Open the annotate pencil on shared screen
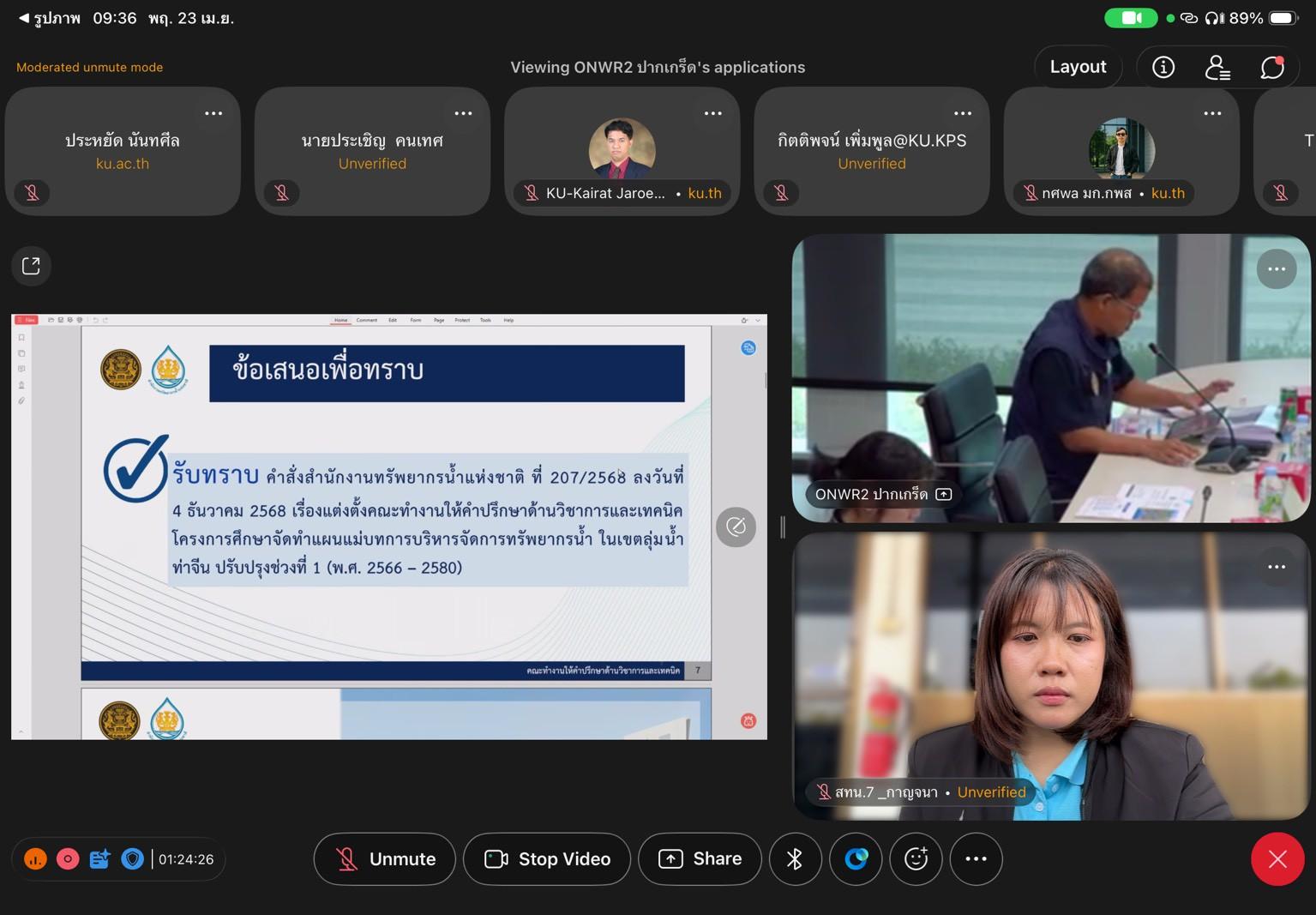Image resolution: width=1316 pixels, height=915 pixels. tap(736, 527)
